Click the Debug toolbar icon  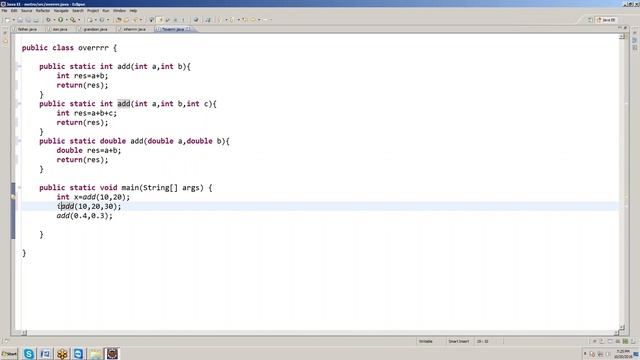48,20
